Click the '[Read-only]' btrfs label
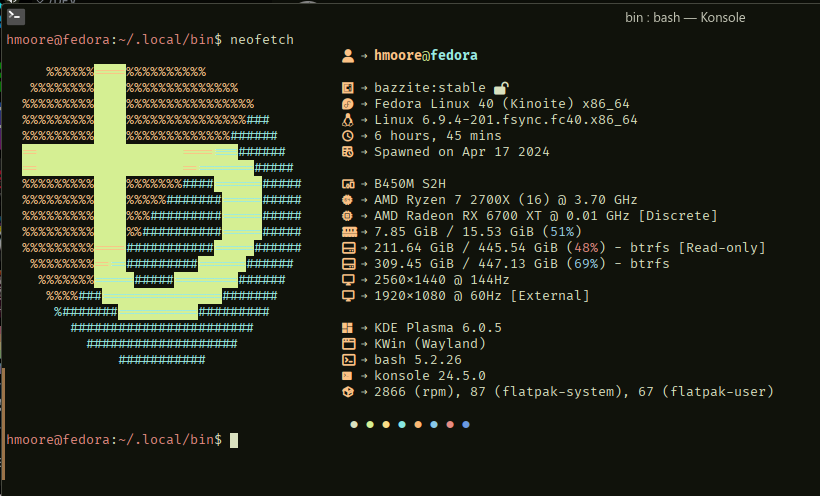Image resolution: width=820 pixels, height=496 pixels. pyautogui.click(x=722, y=248)
